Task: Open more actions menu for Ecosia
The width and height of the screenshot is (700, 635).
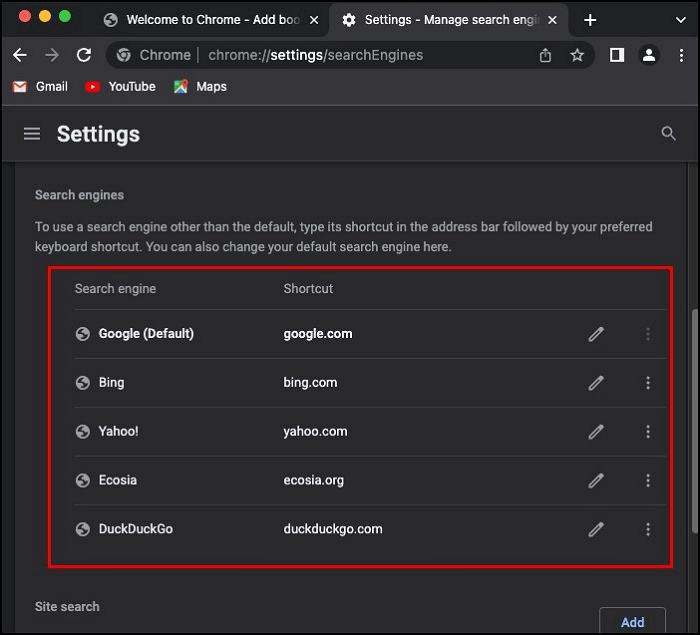Action: [x=648, y=481]
